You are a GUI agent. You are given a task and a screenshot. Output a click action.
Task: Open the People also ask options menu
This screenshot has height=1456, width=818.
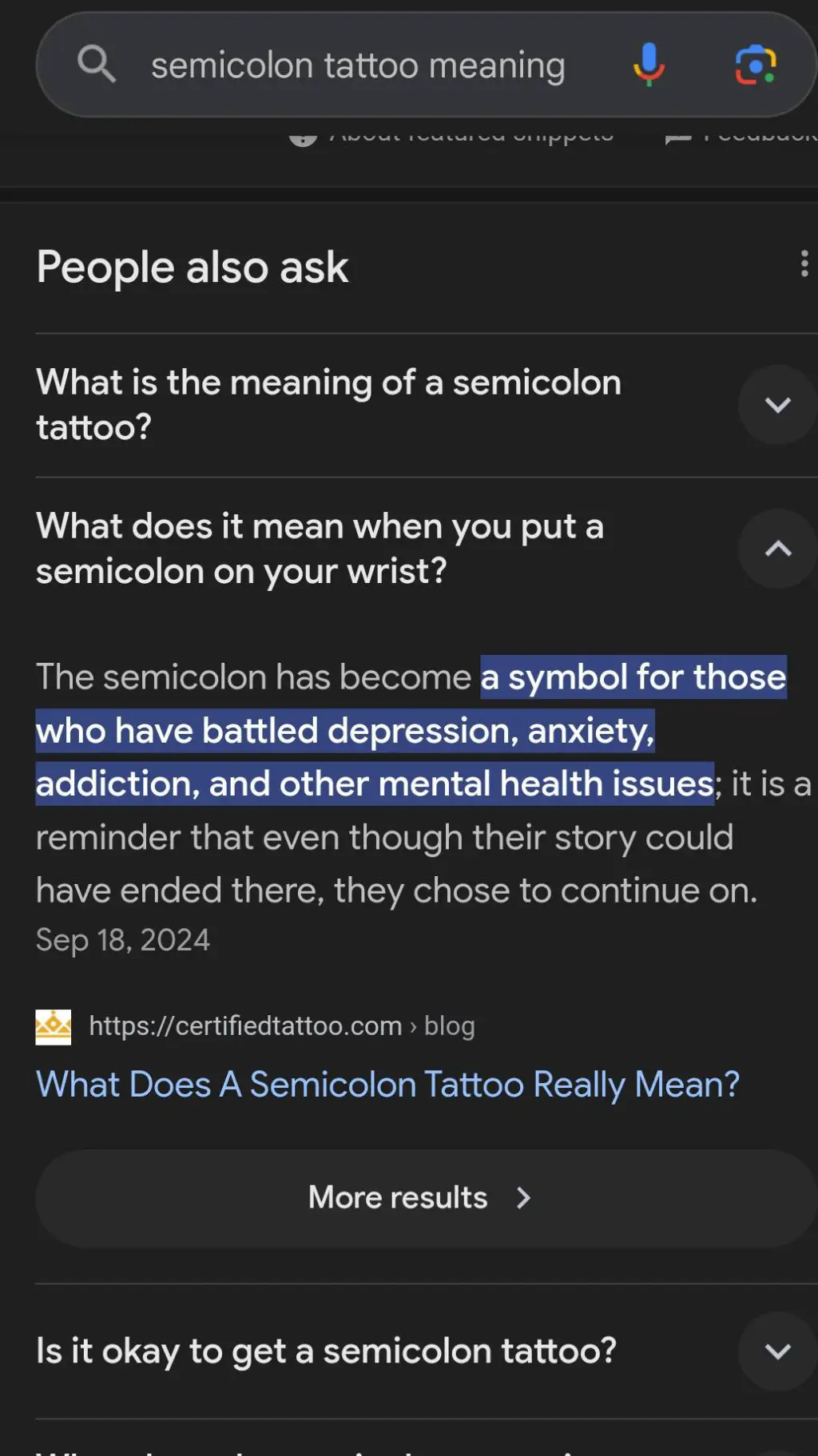(x=804, y=264)
